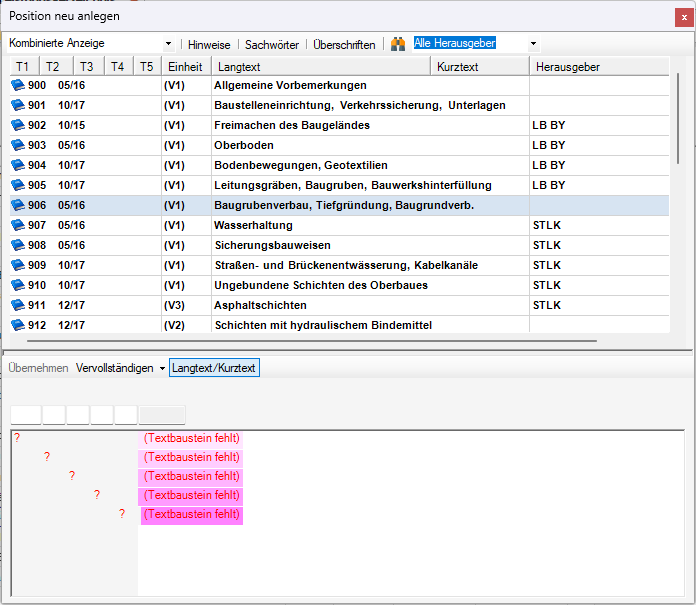696x605 pixels.
Task: Select row Freimachen des Baugeländes
Action: point(339,125)
